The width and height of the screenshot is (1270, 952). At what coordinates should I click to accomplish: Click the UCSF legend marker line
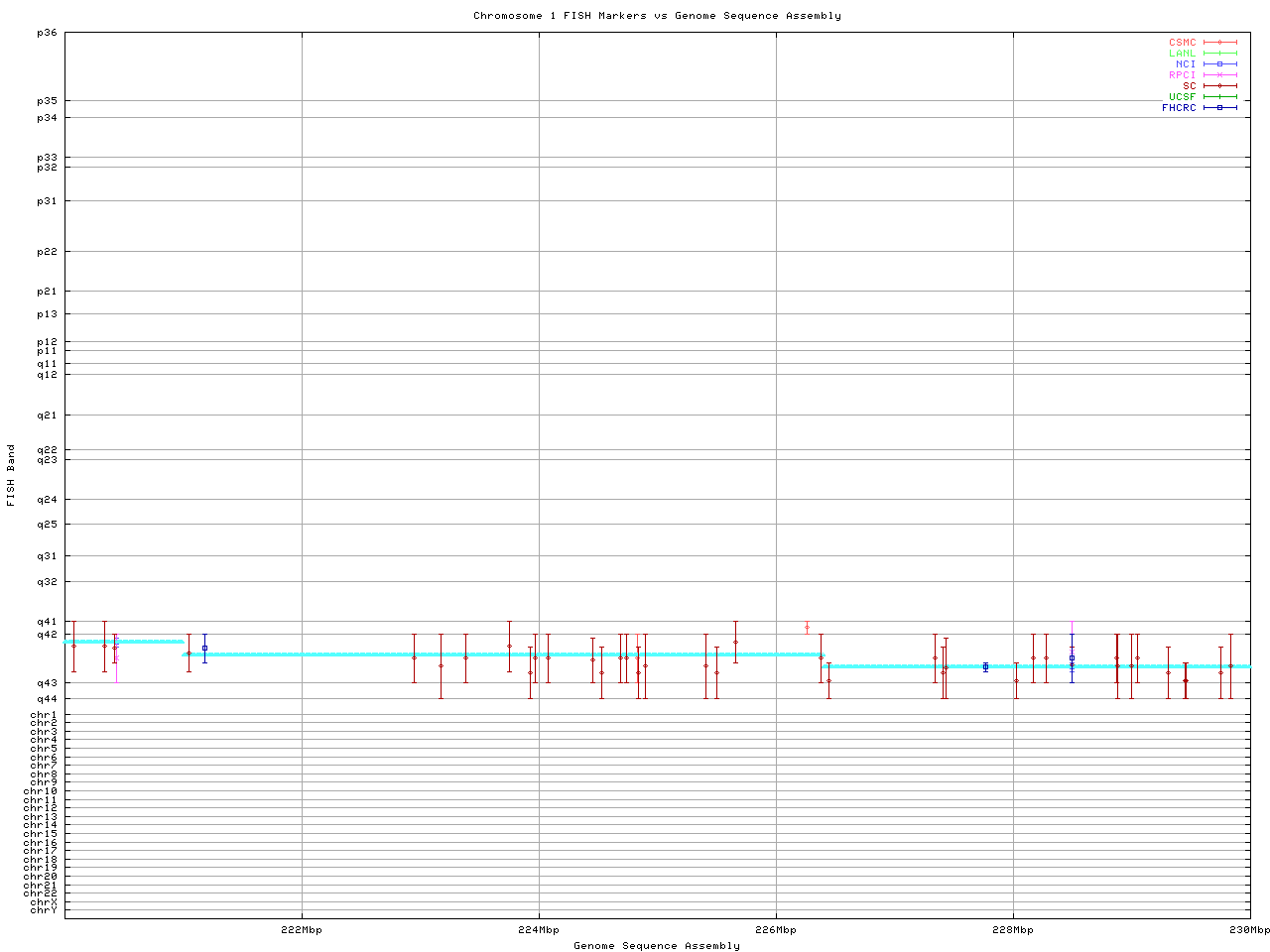(1219, 97)
